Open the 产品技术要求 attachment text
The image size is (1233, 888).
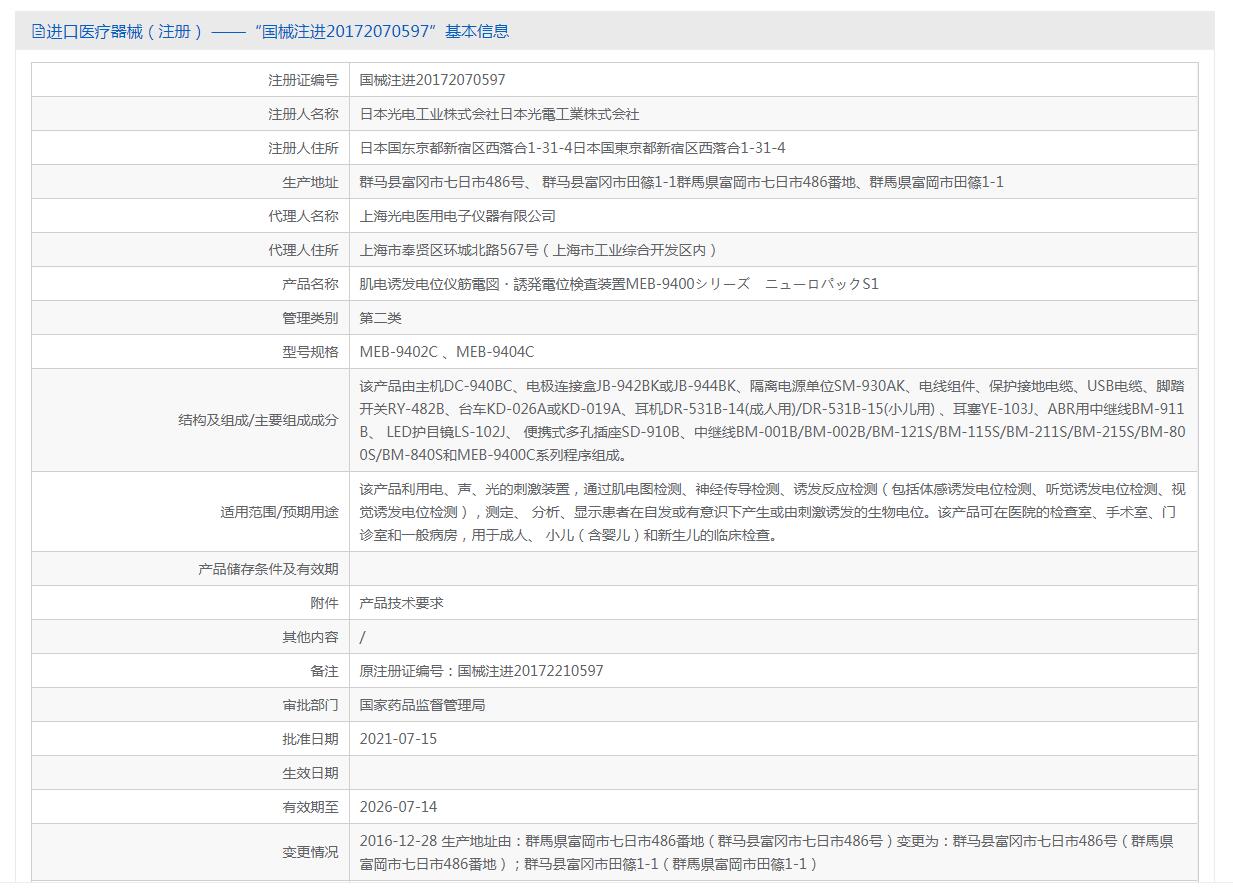click(x=401, y=603)
